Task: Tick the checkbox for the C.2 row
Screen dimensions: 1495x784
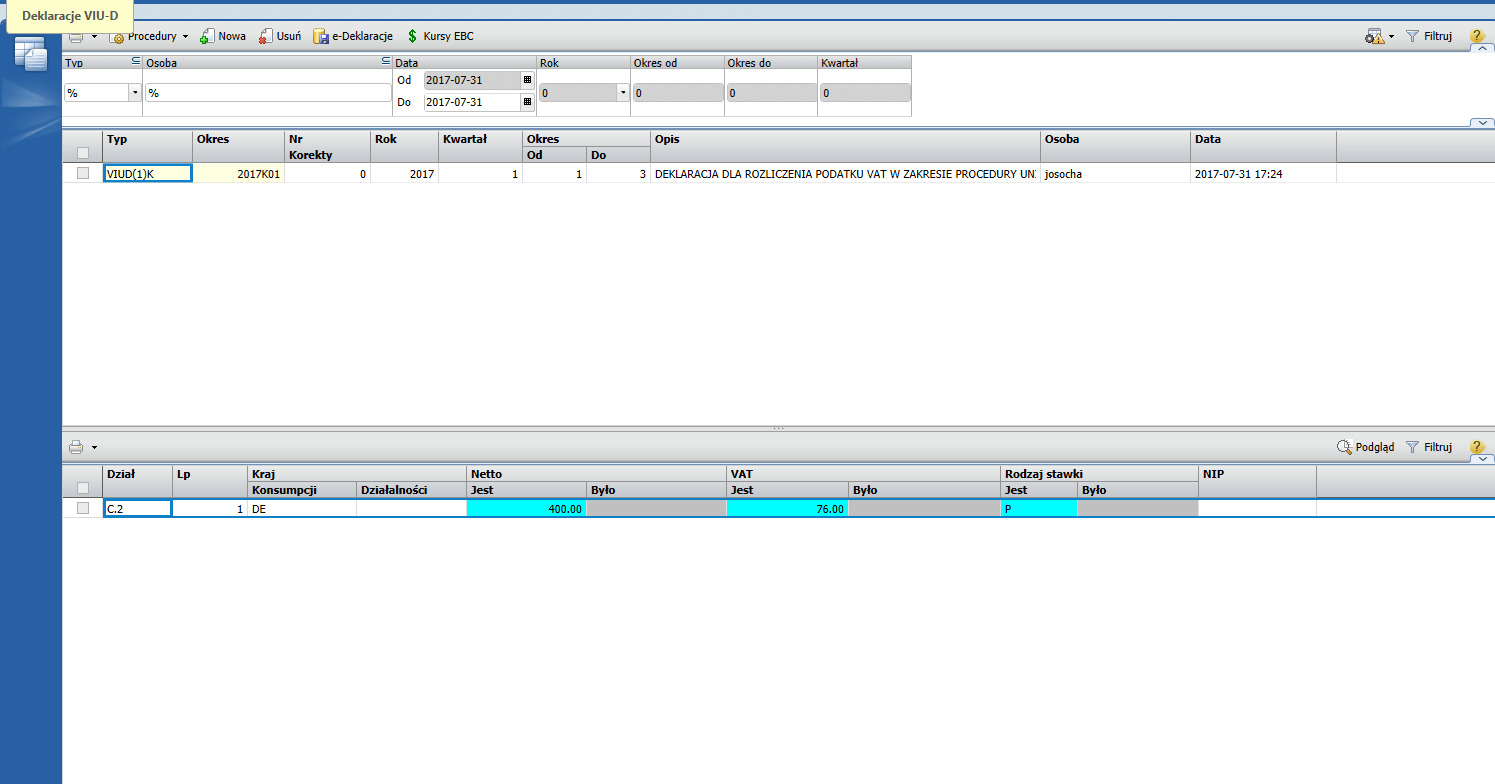Action: [83, 508]
